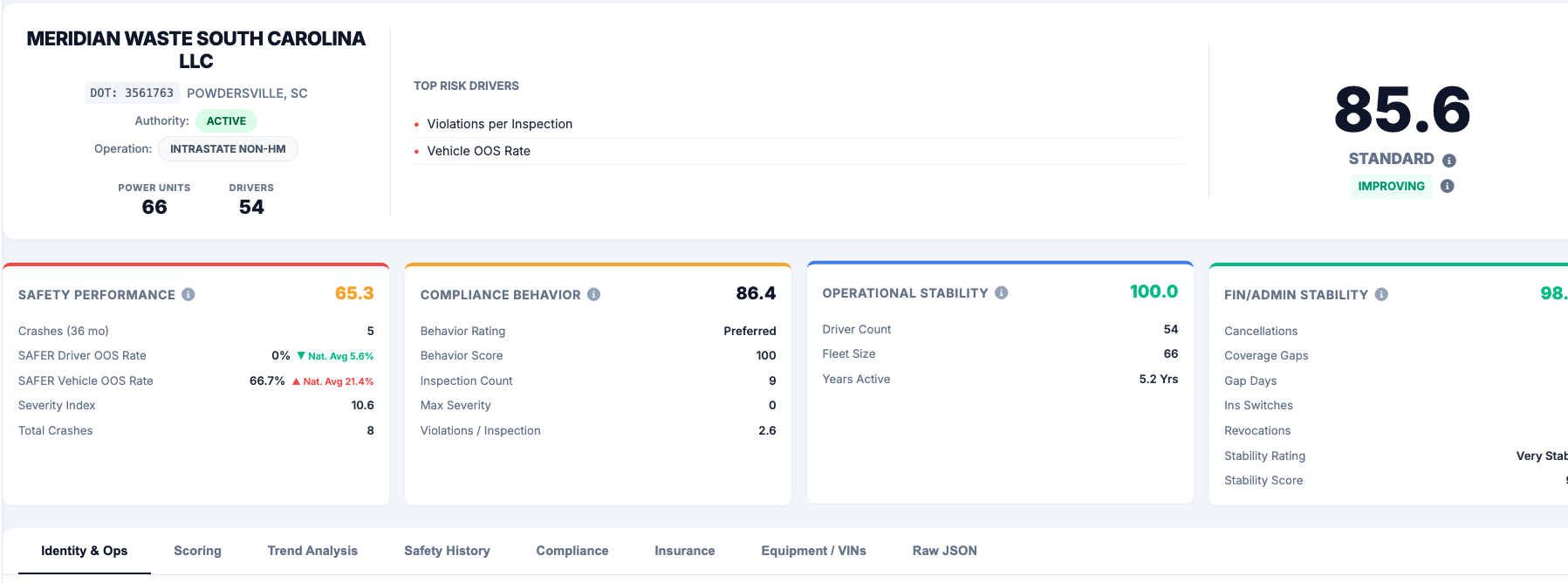Click the POWDERSVILLE, SC location text

pos(247,93)
